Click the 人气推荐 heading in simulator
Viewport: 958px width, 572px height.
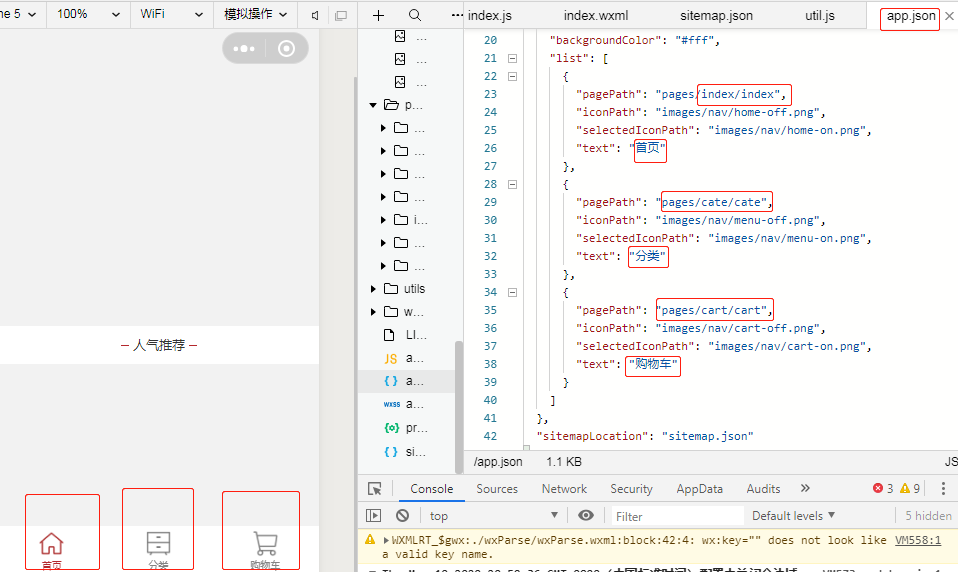click(x=159, y=345)
